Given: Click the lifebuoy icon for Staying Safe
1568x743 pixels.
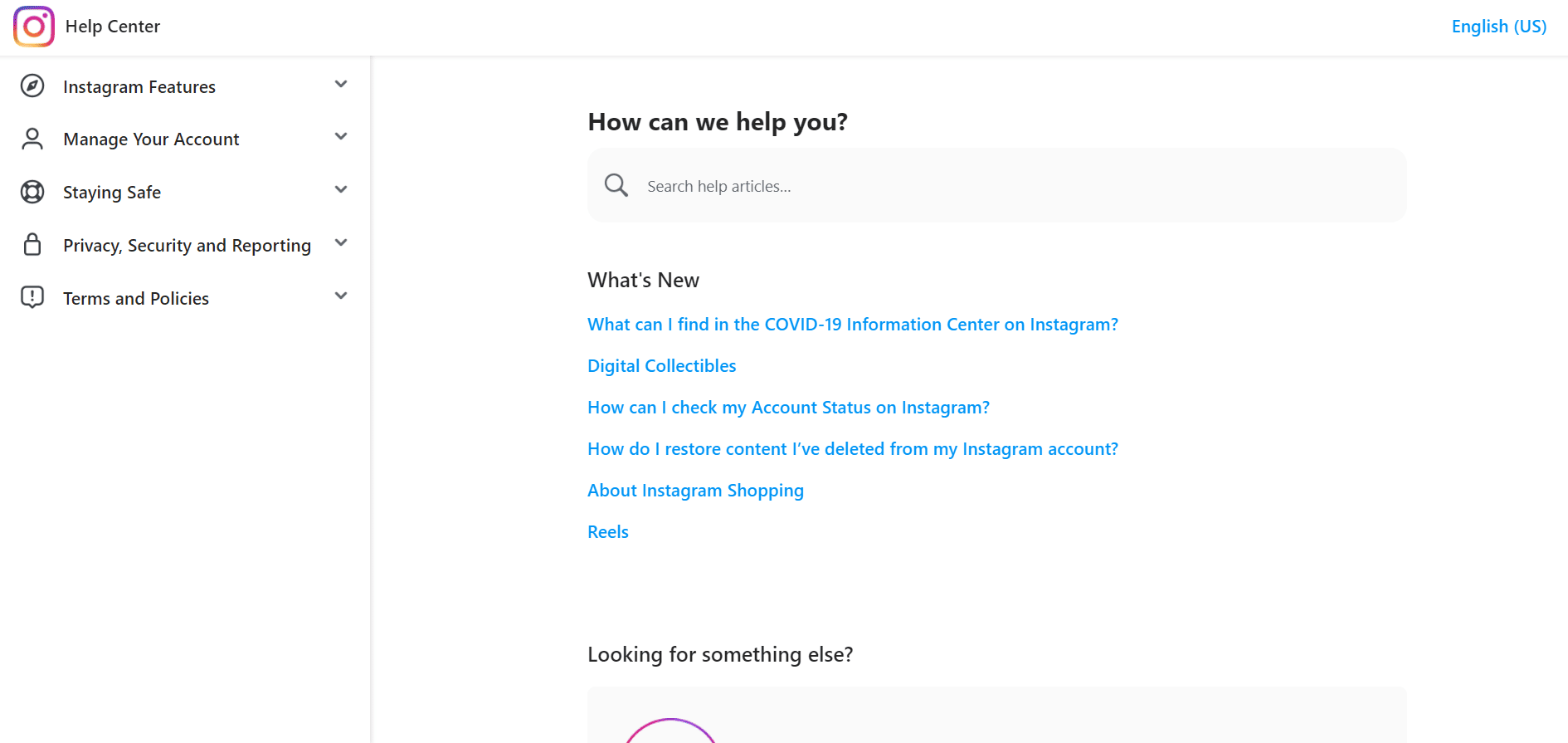Looking at the screenshot, I should (32, 192).
